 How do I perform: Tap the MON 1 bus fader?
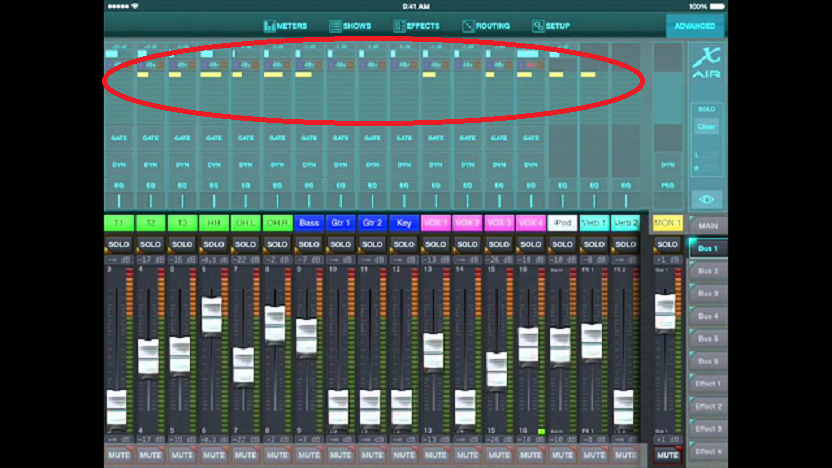665,312
